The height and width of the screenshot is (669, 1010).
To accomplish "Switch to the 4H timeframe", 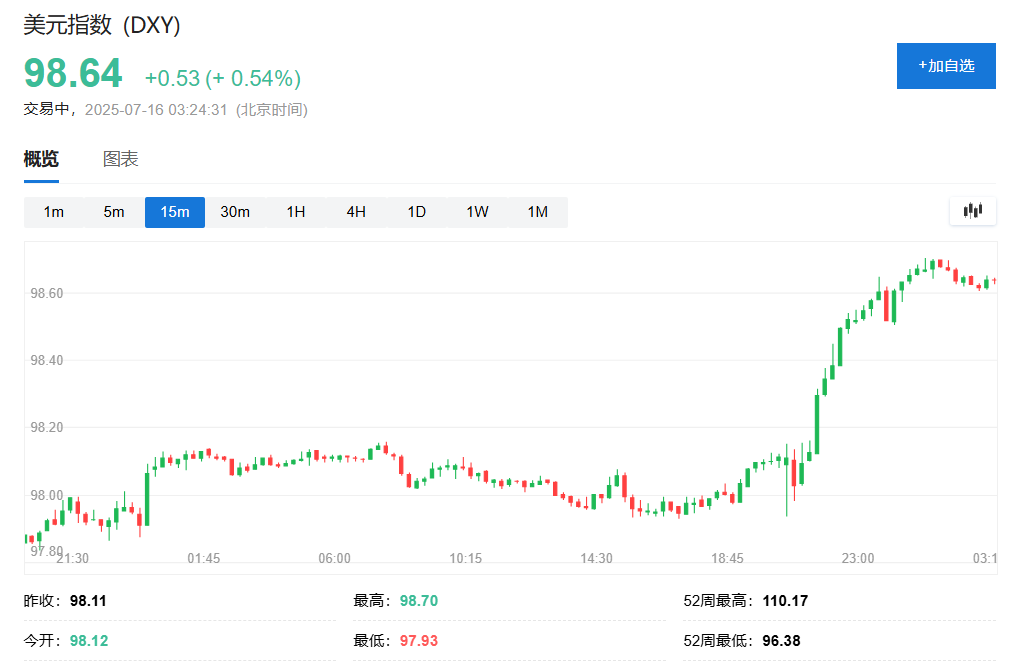I will tap(356, 212).
